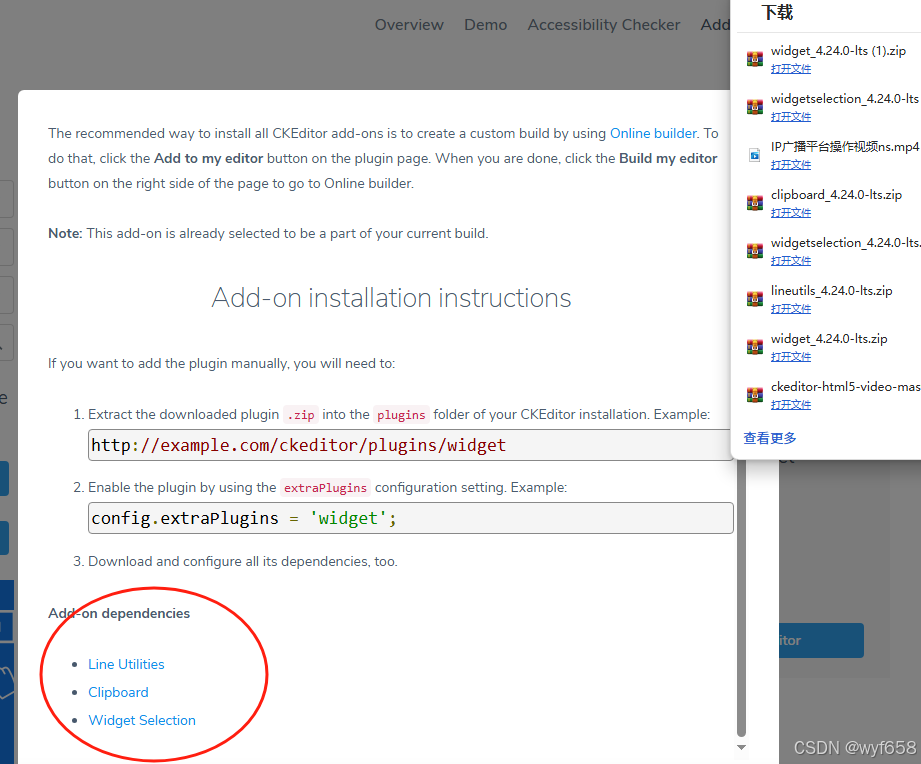Select the clipboard_4.24.0-lts.zip file name
921x764 pixels.
tap(836, 195)
